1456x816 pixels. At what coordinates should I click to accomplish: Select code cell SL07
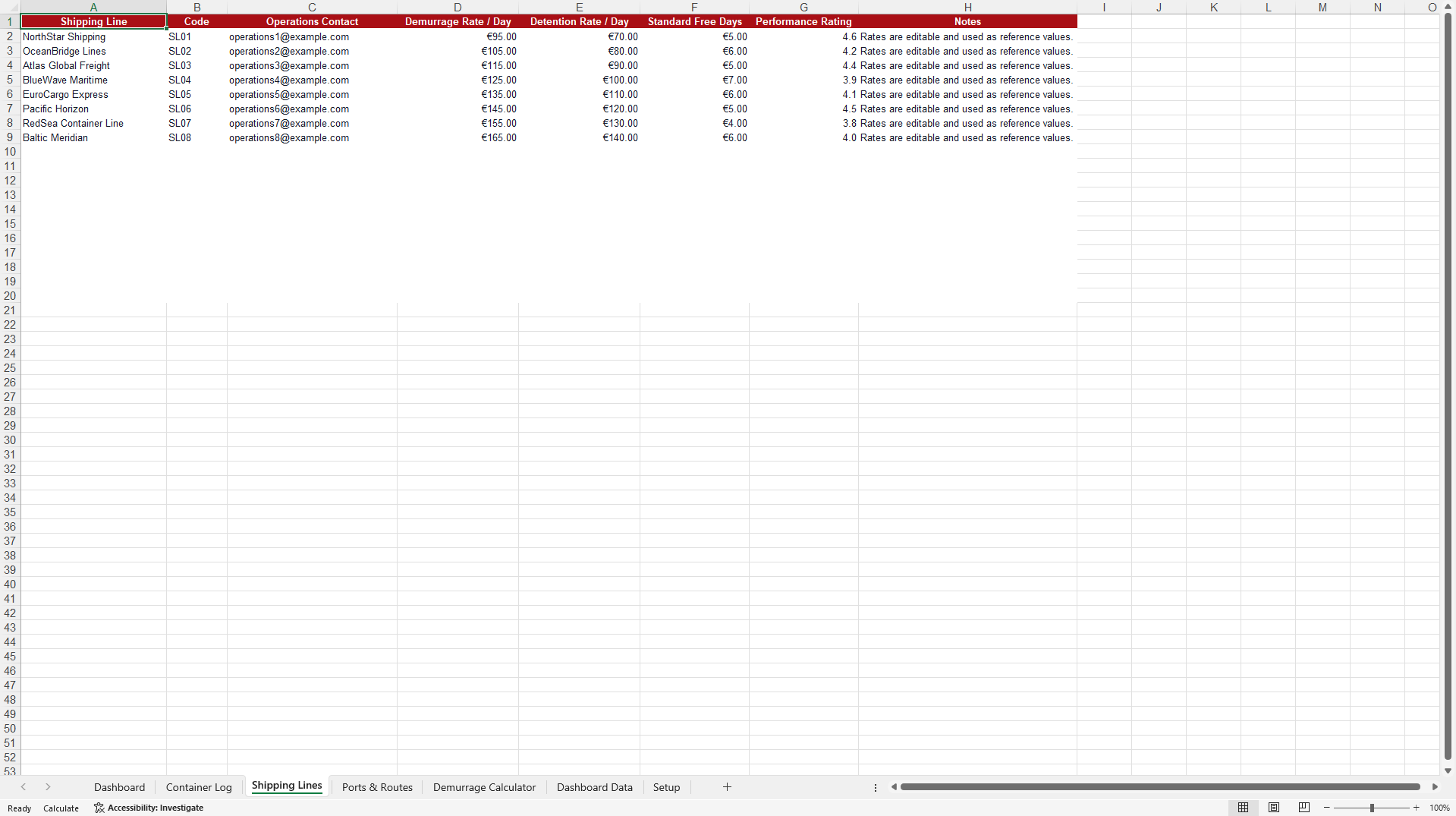pyautogui.click(x=197, y=123)
